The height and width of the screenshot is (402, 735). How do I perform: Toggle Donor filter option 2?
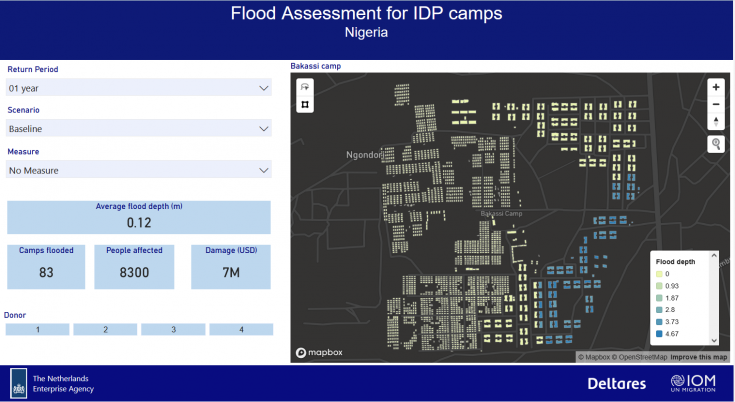[105, 329]
